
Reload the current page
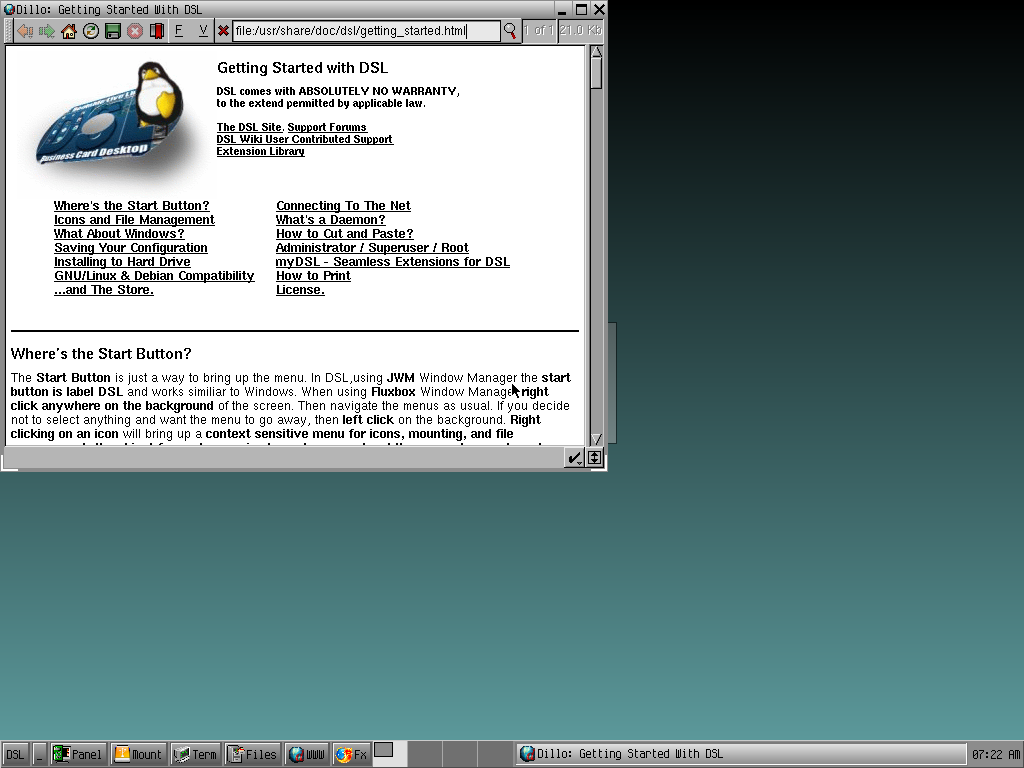tap(90, 30)
